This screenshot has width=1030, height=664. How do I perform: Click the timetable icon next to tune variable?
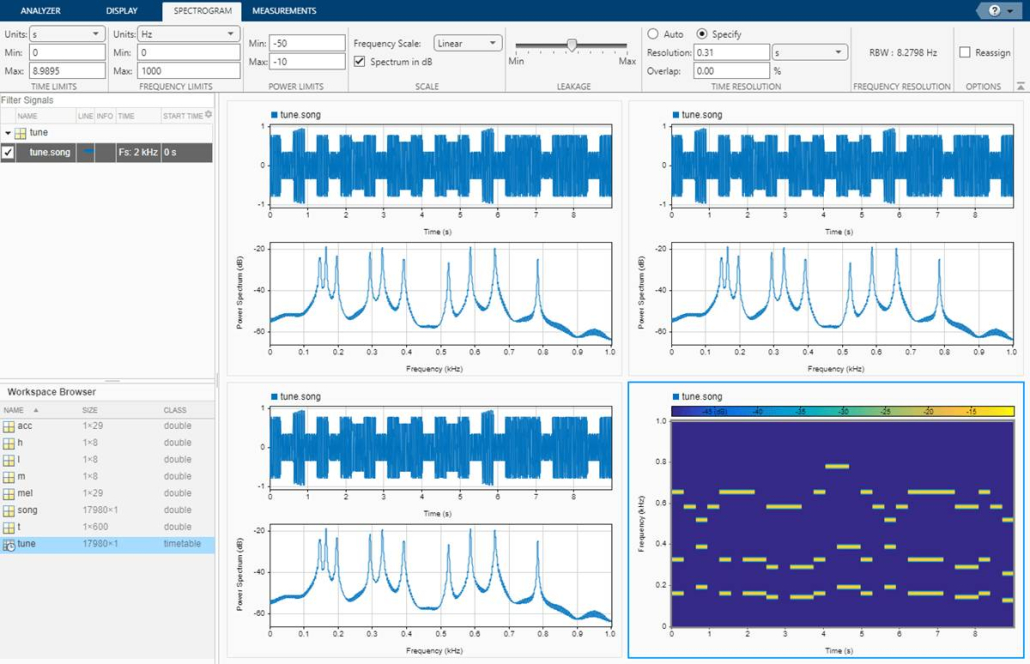tap(9, 544)
